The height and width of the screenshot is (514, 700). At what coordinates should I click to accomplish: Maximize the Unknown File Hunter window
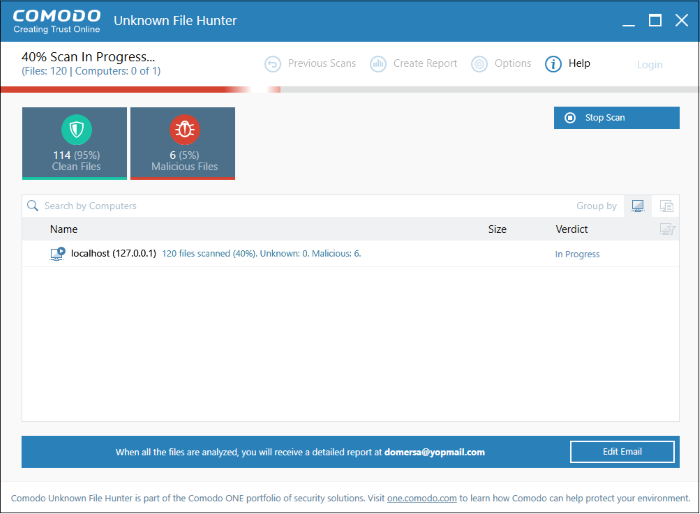point(655,21)
